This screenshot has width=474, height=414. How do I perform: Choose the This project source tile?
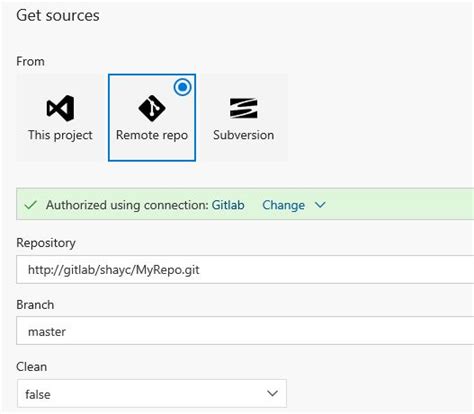[60, 117]
